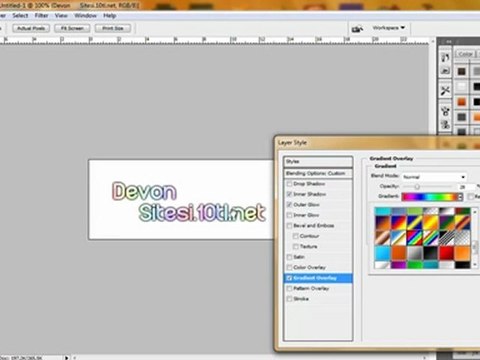Select Styles in Layer Style list

click(x=318, y=162)
